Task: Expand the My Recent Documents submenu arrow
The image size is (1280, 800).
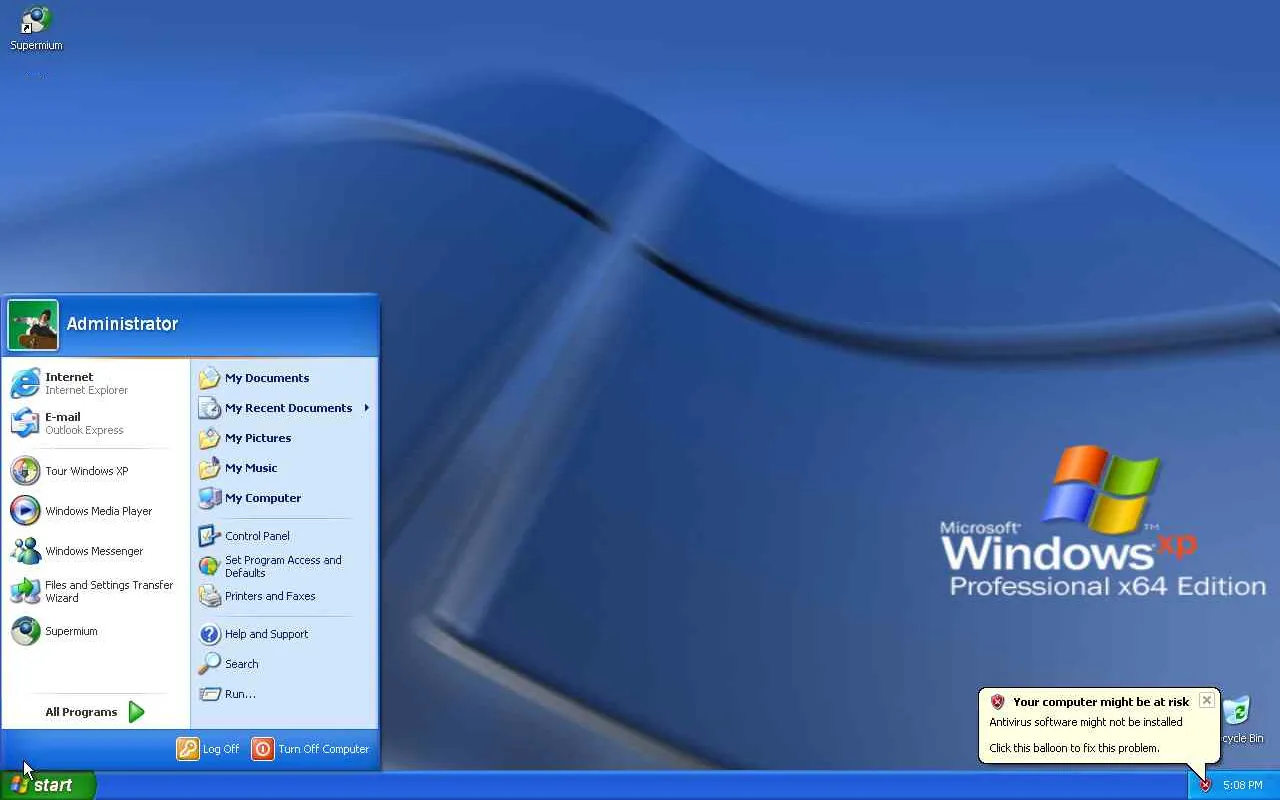Action: [x=367, y=408]
